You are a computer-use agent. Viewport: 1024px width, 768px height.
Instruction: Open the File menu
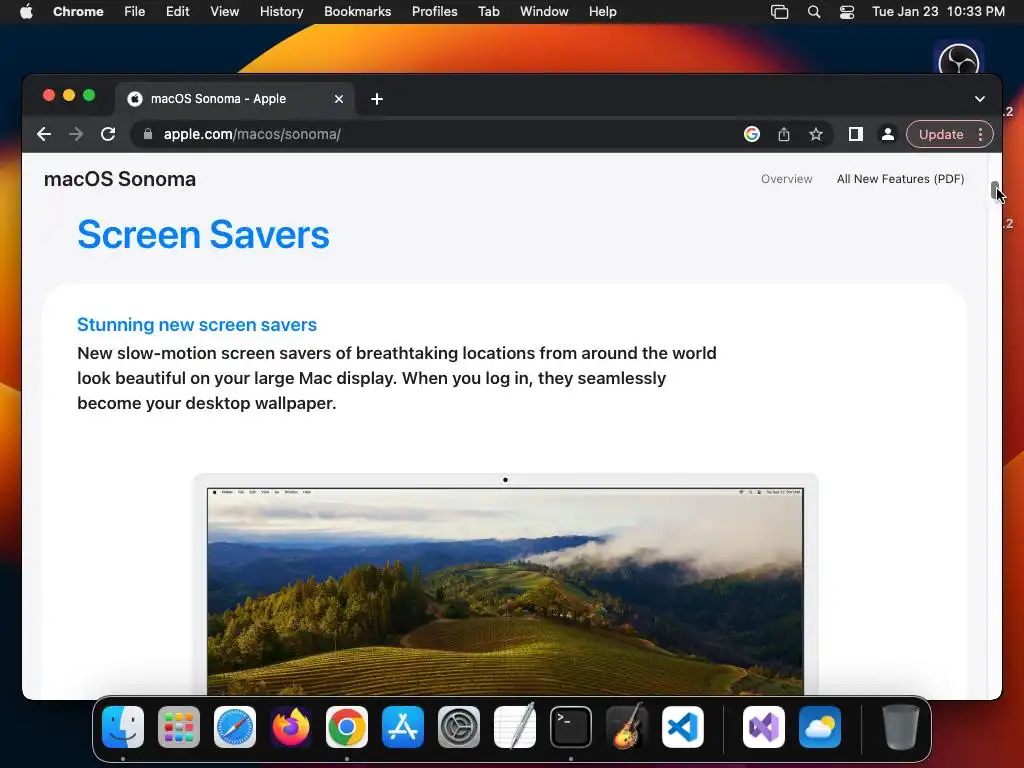click(x=135, y=12)
